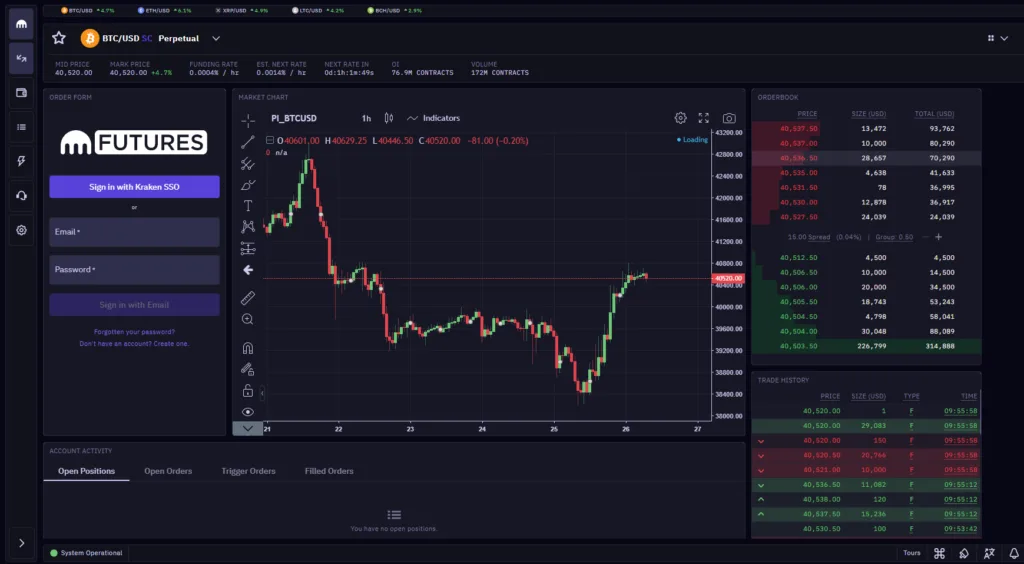Switch to the Filled Orders tab
This screenshot has width=1024, height=564.
tap(329, 471)
